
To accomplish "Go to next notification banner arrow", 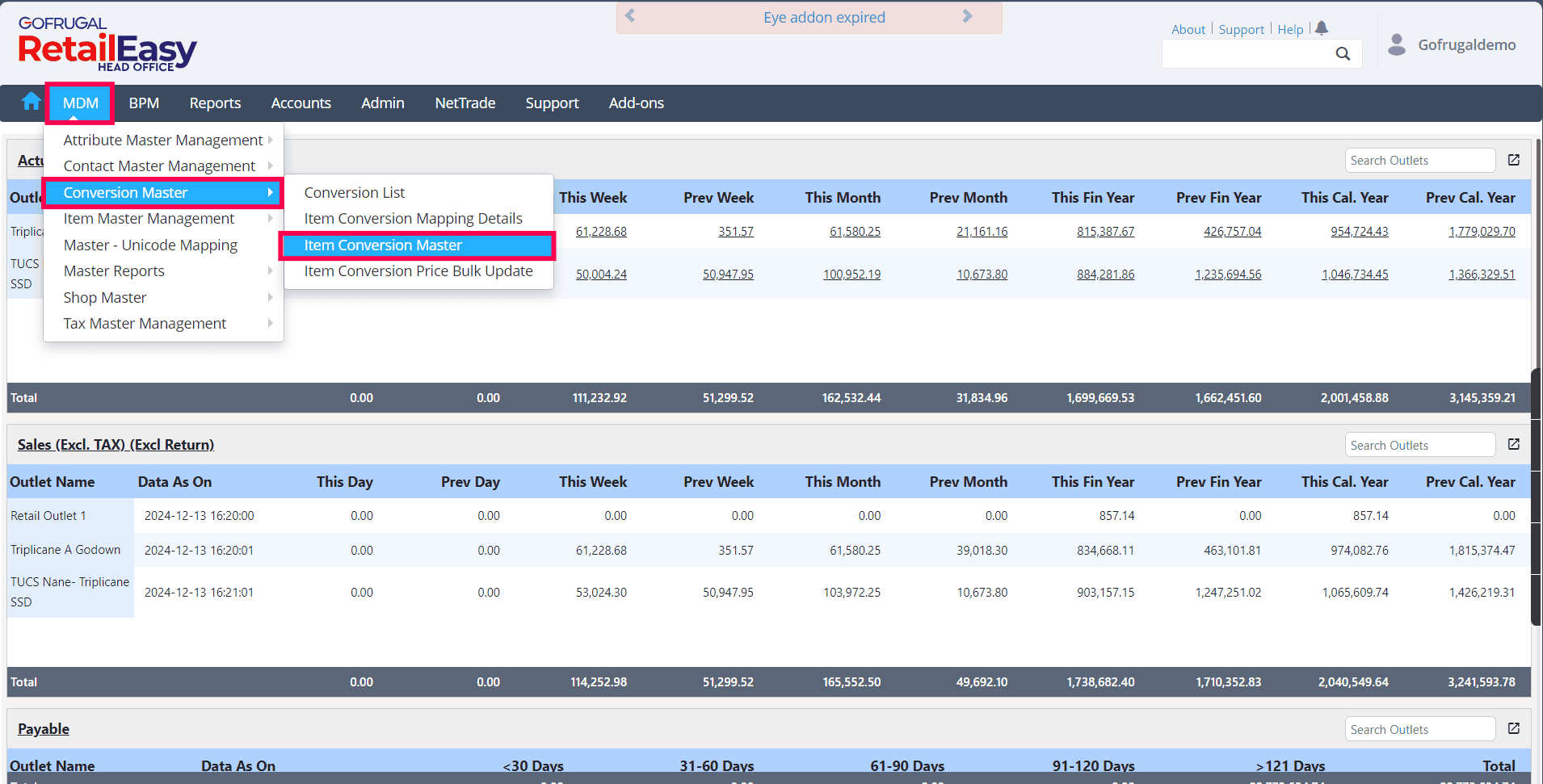I will click(x=967, y=16).
